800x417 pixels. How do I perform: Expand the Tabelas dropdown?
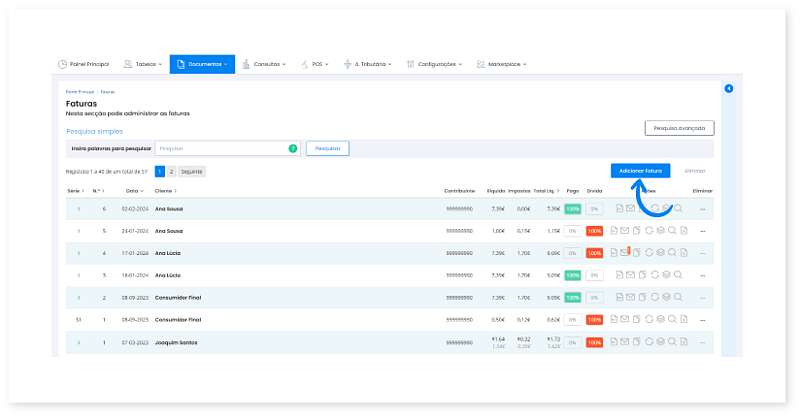145,64
